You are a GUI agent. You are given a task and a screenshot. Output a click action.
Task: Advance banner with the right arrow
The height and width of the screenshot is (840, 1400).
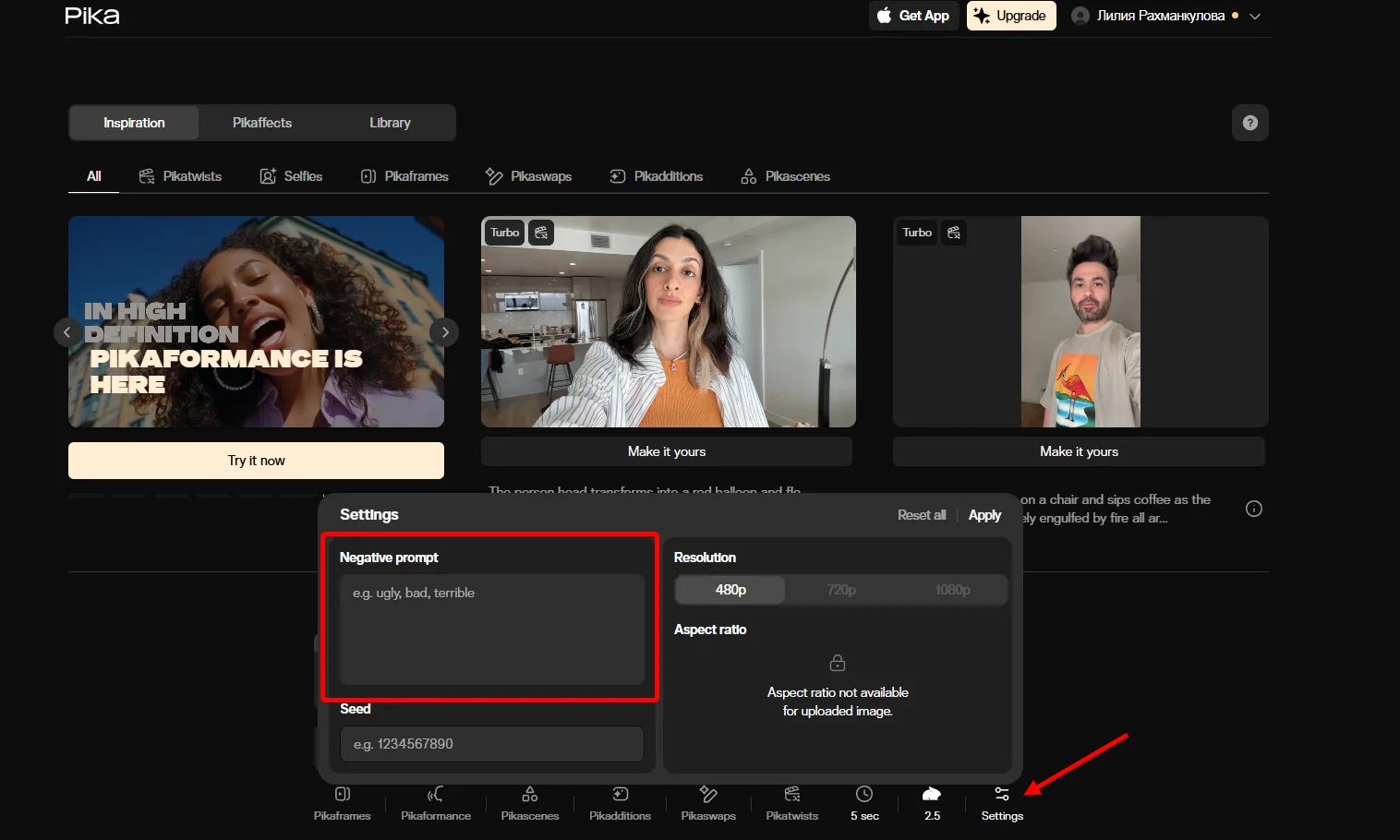(445, 332)
